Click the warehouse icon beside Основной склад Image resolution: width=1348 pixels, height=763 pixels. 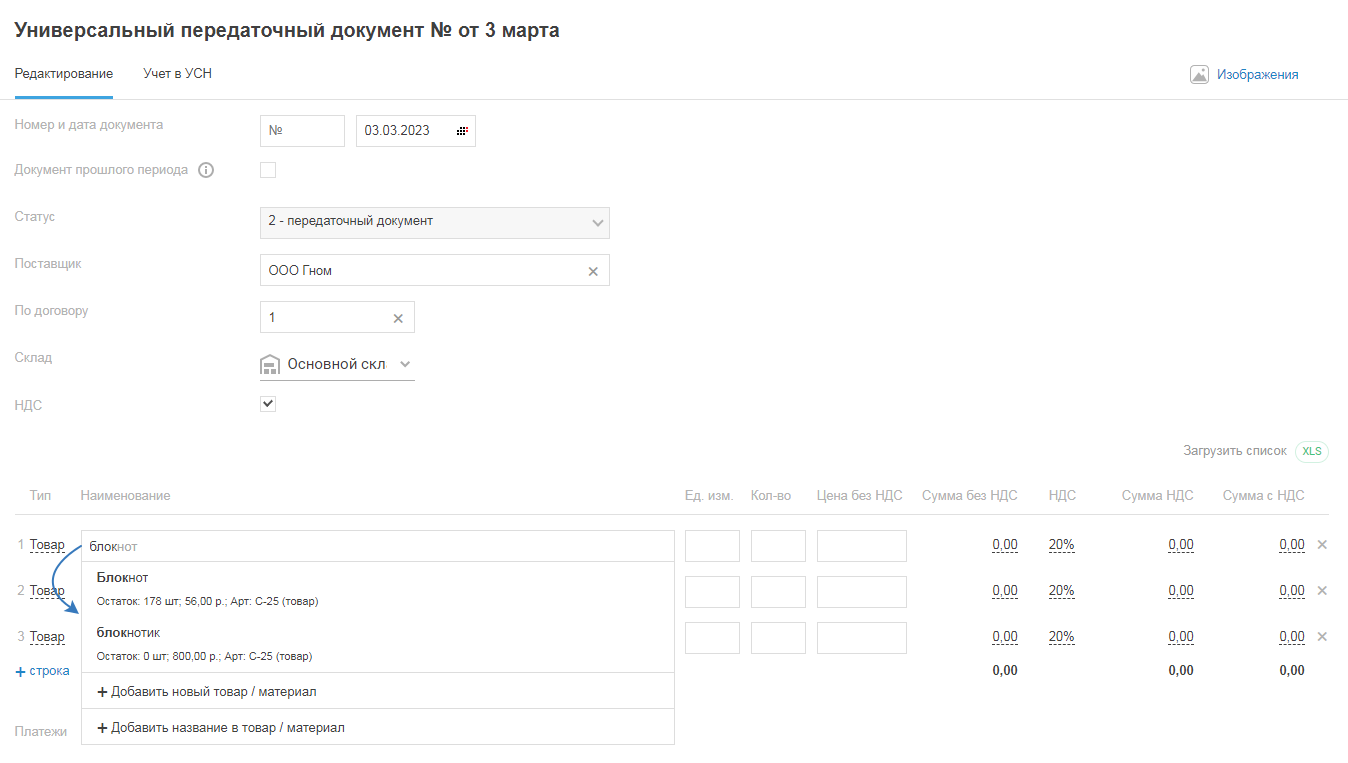tap(269, 365)
